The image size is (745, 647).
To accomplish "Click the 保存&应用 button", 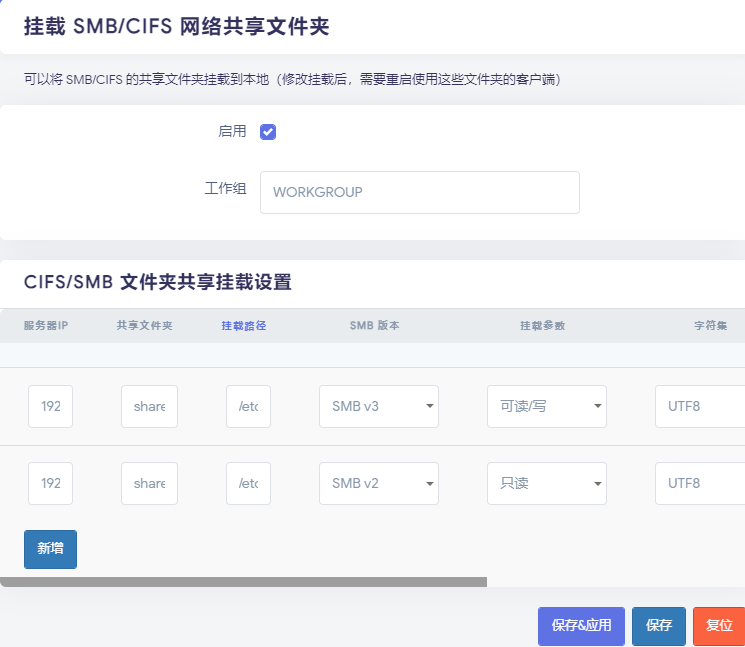I will (x=581, y=626).
